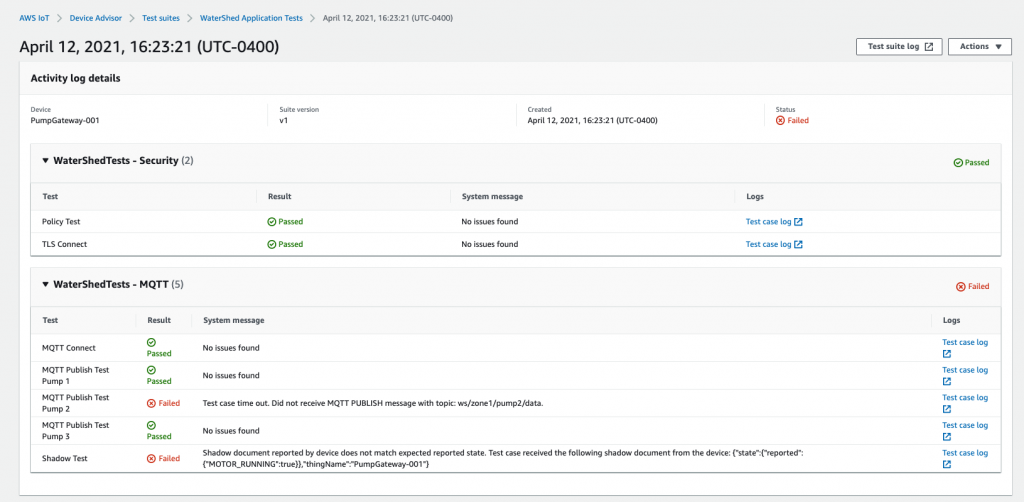1024x502 pixels.
Task: Click the Test suite log button
Action: click(899, 47)
